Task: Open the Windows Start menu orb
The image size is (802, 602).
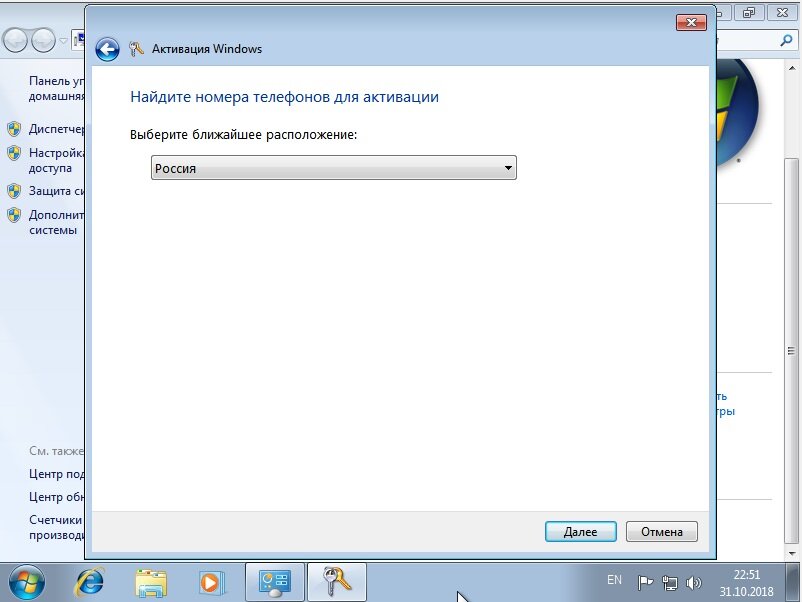Action: [x=26, y=582]
